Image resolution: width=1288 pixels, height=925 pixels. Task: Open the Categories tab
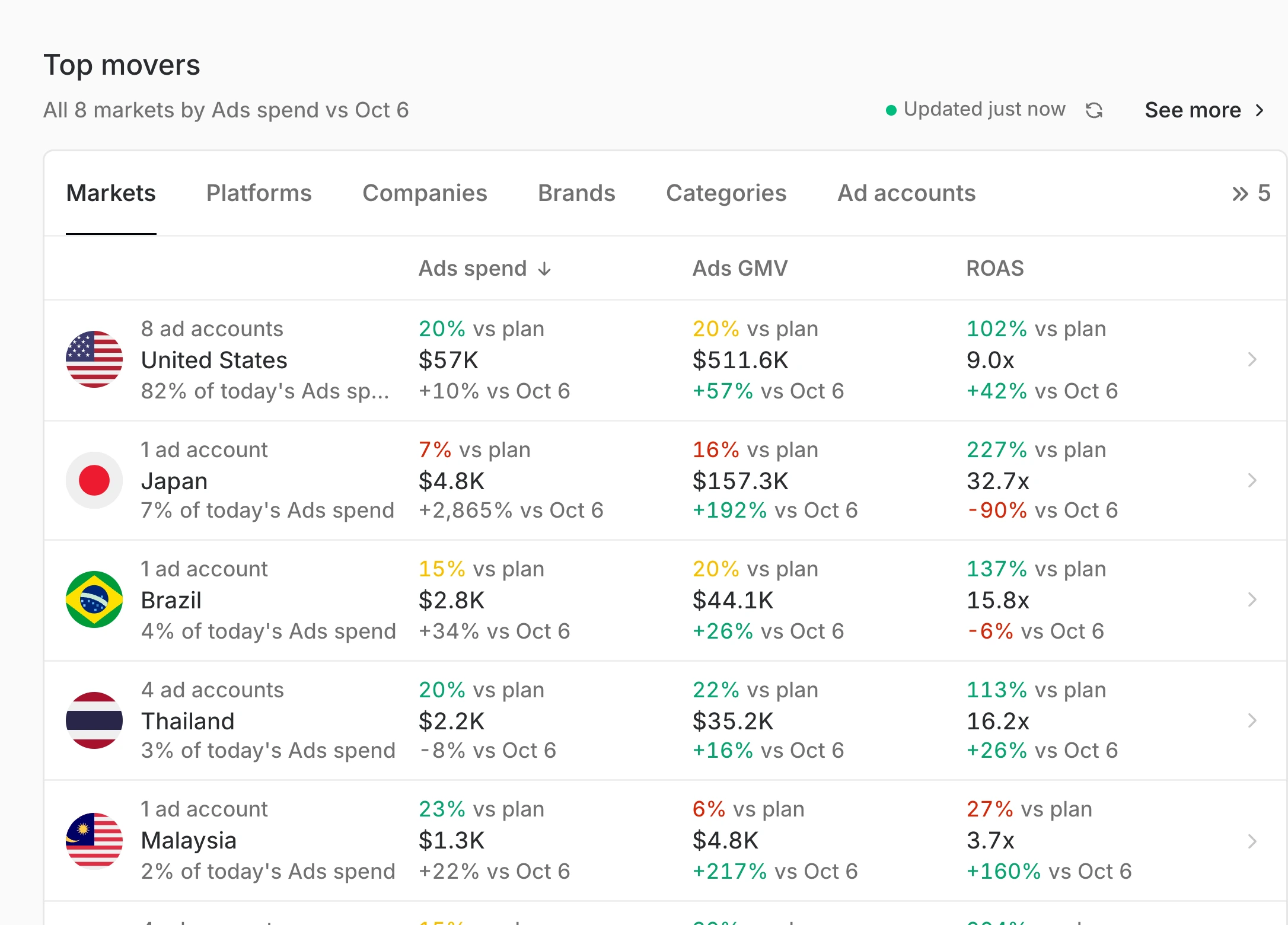point(726,193)
